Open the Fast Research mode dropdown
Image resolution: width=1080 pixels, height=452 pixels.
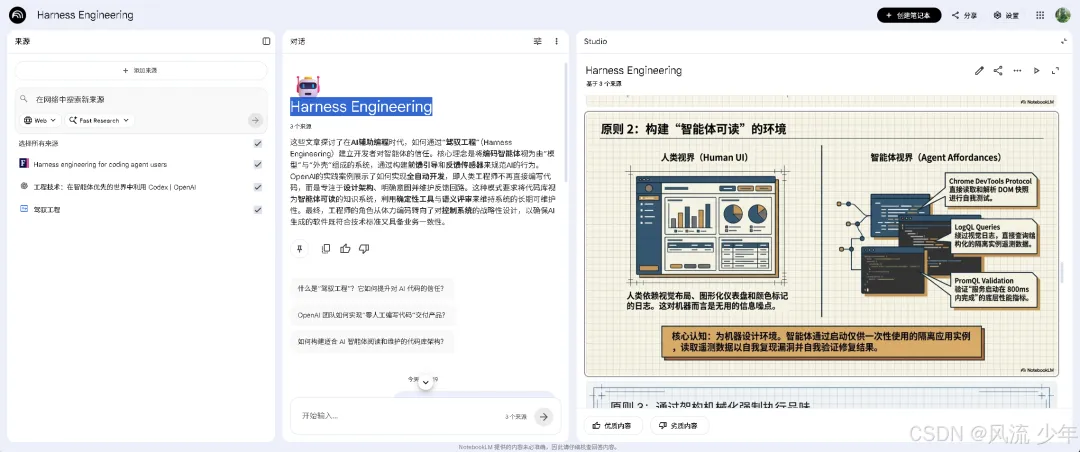pyautogui.click(x=99, y=120)
